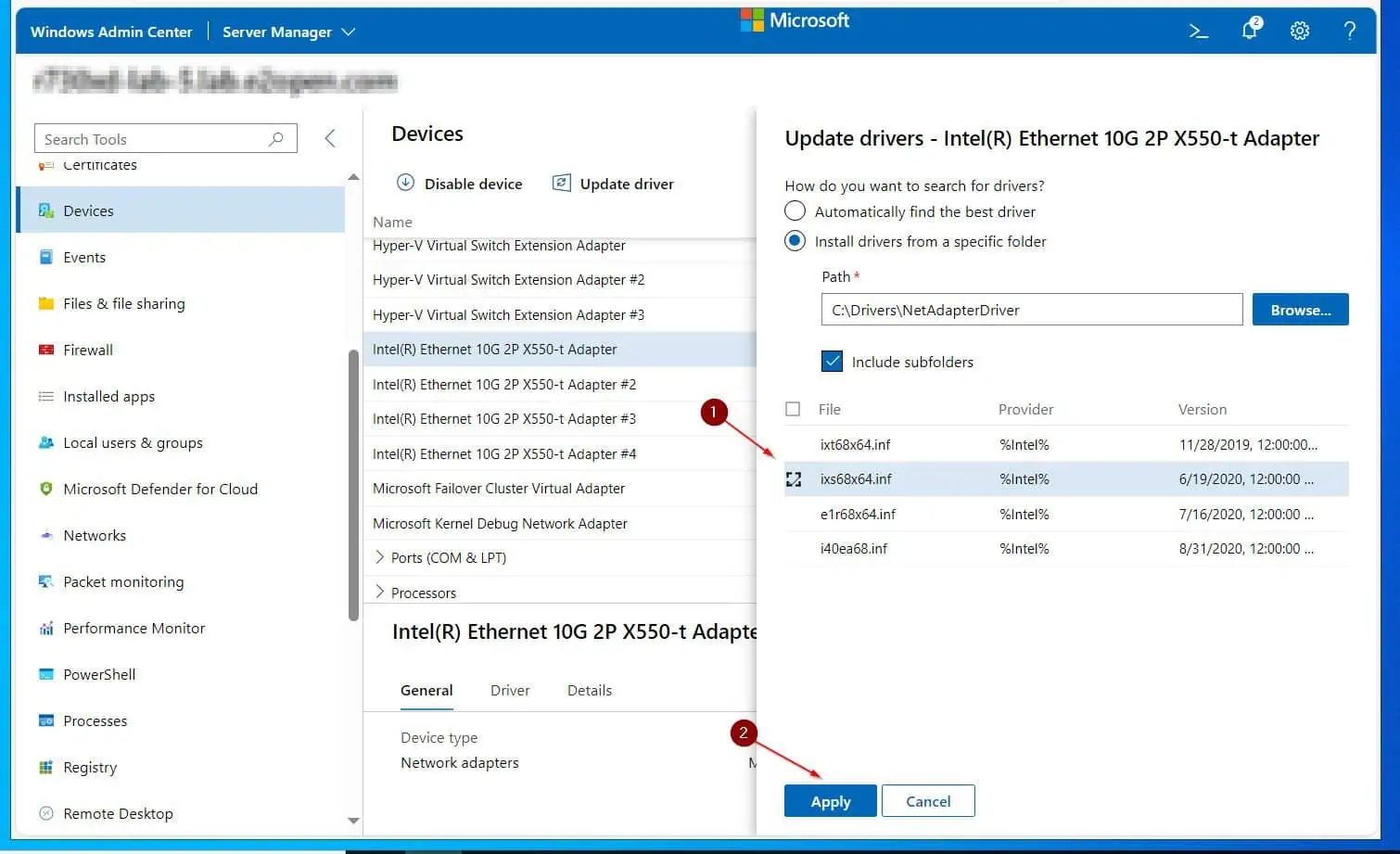This screenshot has height=854, width=1400.
Task: Click the Networks icon in sidebar
Action: click(x=46, y=535)
